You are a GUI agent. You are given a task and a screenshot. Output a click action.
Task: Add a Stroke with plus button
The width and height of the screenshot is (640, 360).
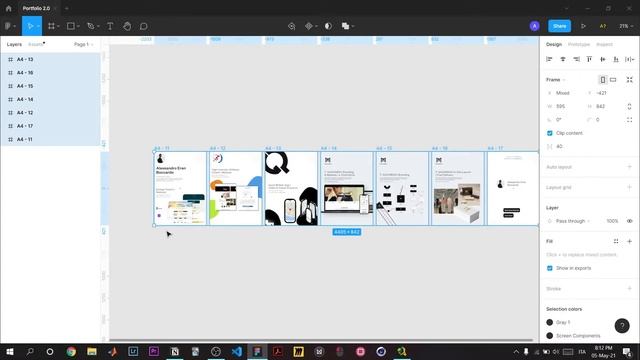(x=629, y=289)
